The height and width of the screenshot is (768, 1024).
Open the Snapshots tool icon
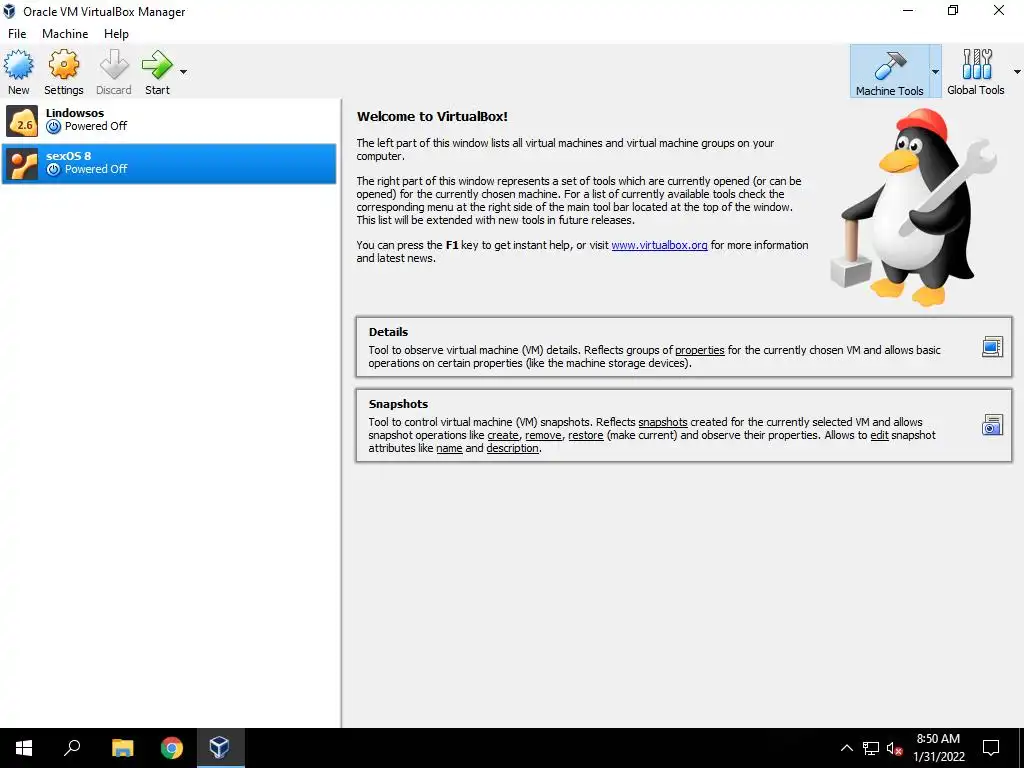[x=992, y=425]
